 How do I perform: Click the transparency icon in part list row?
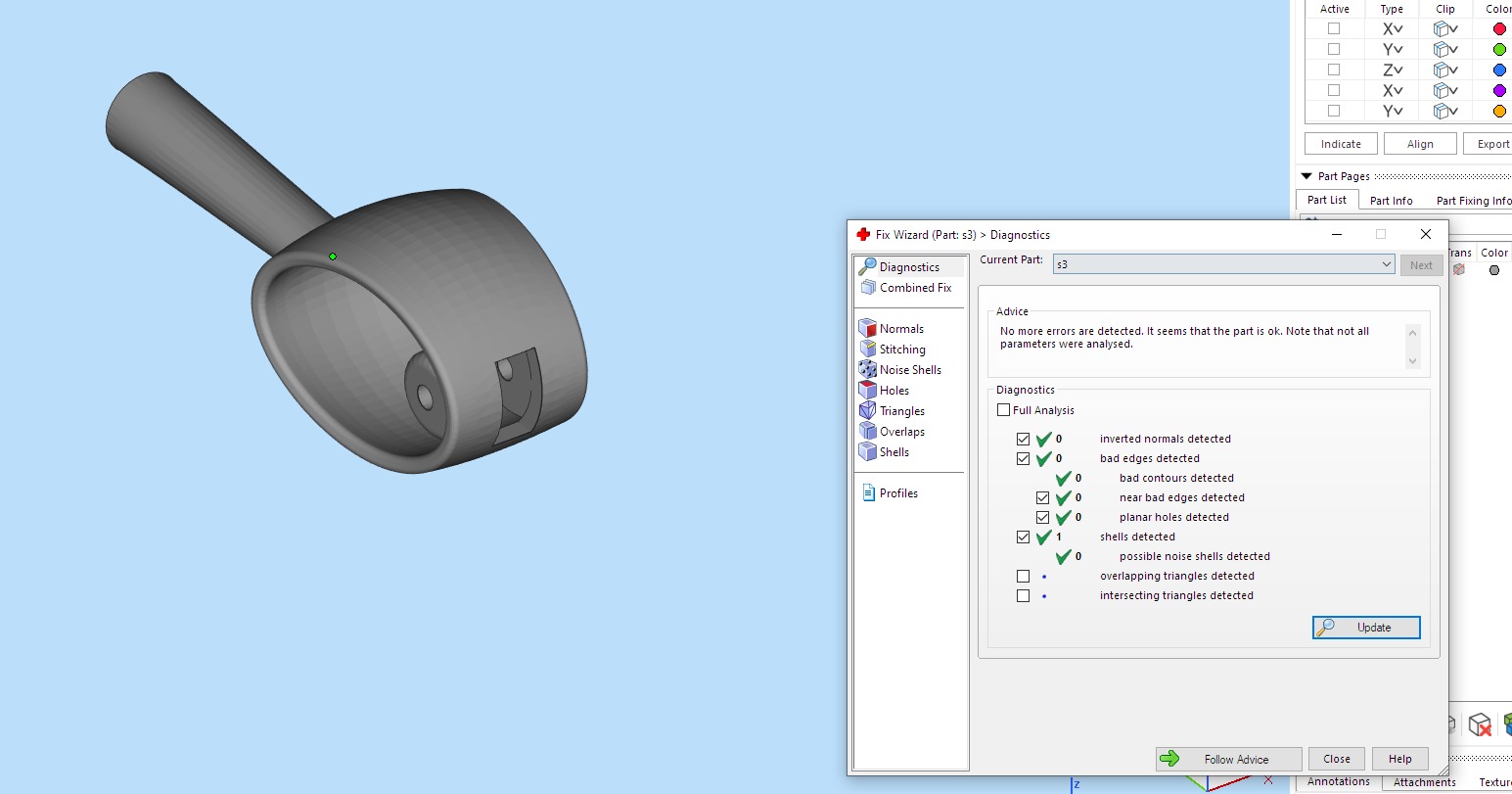click(x=1459, y=270)
